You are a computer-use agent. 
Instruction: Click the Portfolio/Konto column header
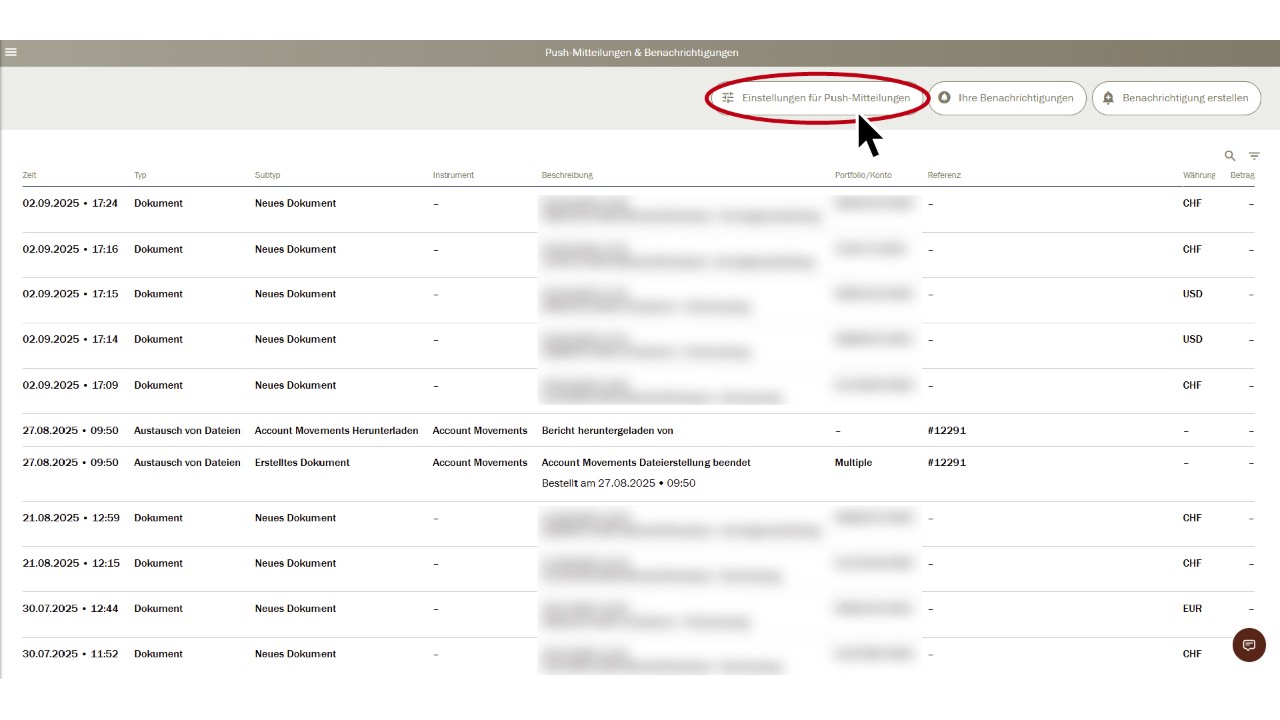863,175
